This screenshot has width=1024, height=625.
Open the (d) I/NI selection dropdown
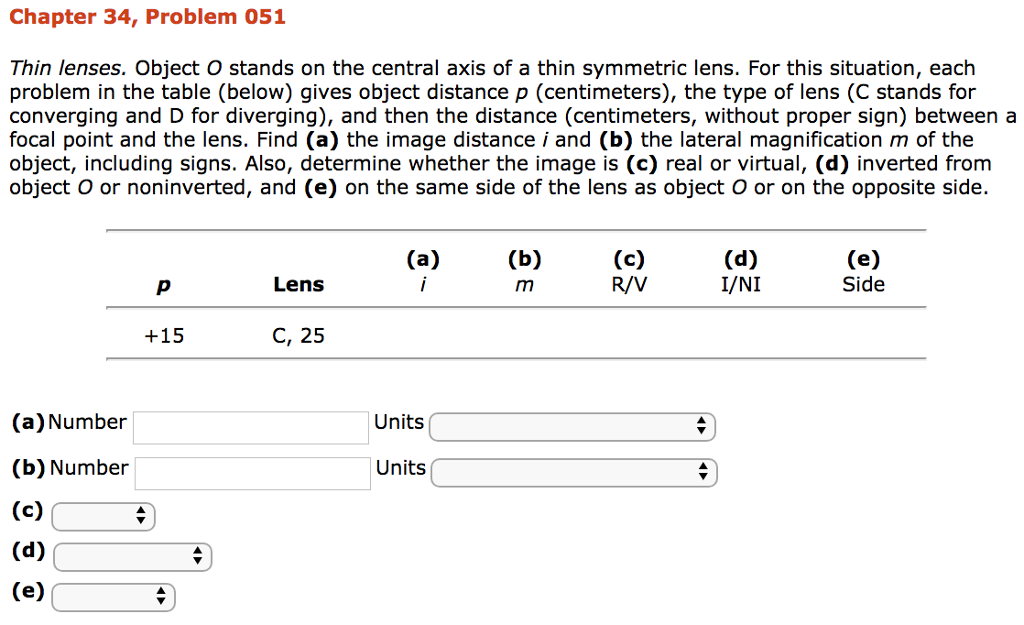[x=132, y=556]
